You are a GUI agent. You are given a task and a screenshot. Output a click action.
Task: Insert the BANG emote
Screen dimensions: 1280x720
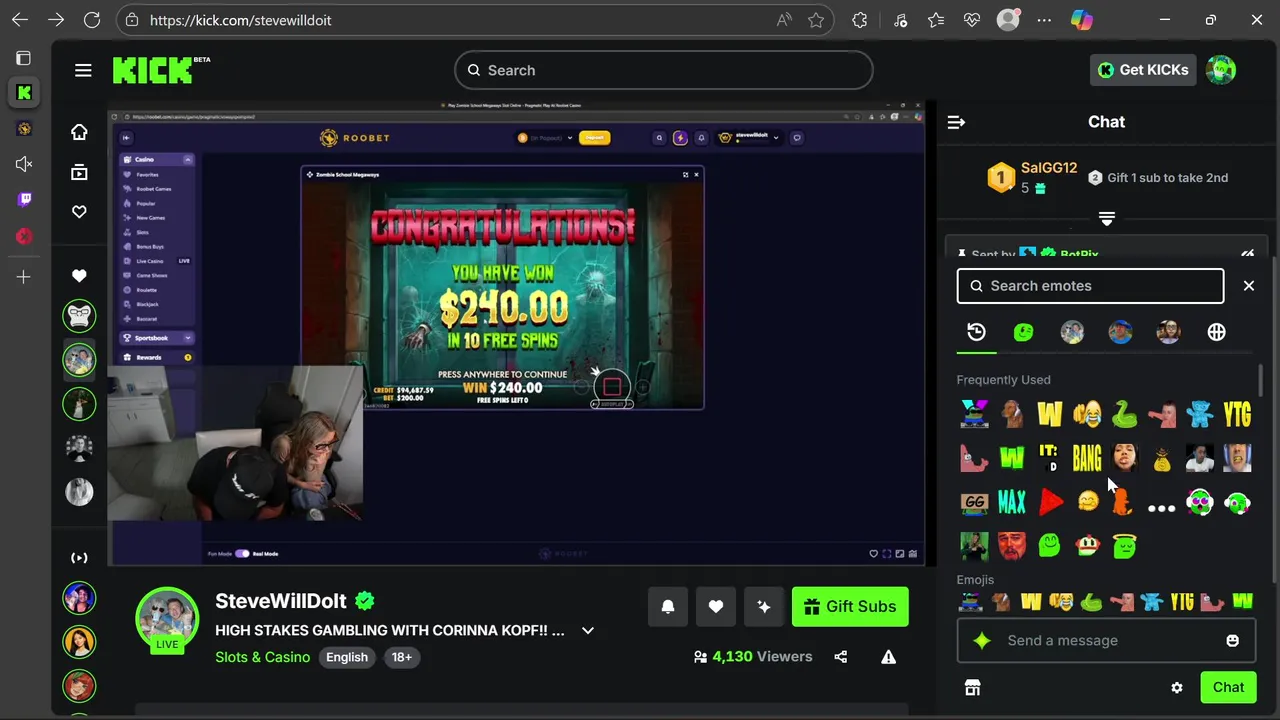point(1086,458)
